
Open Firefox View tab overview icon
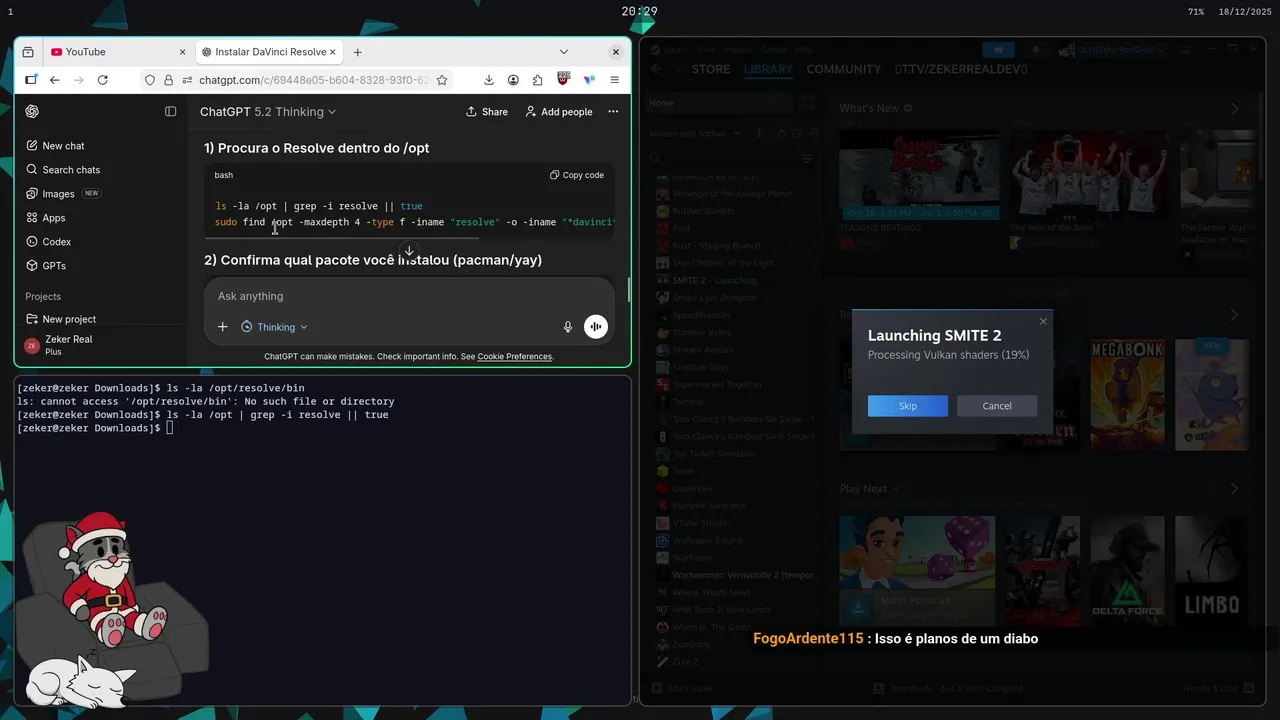pos(28,52)
